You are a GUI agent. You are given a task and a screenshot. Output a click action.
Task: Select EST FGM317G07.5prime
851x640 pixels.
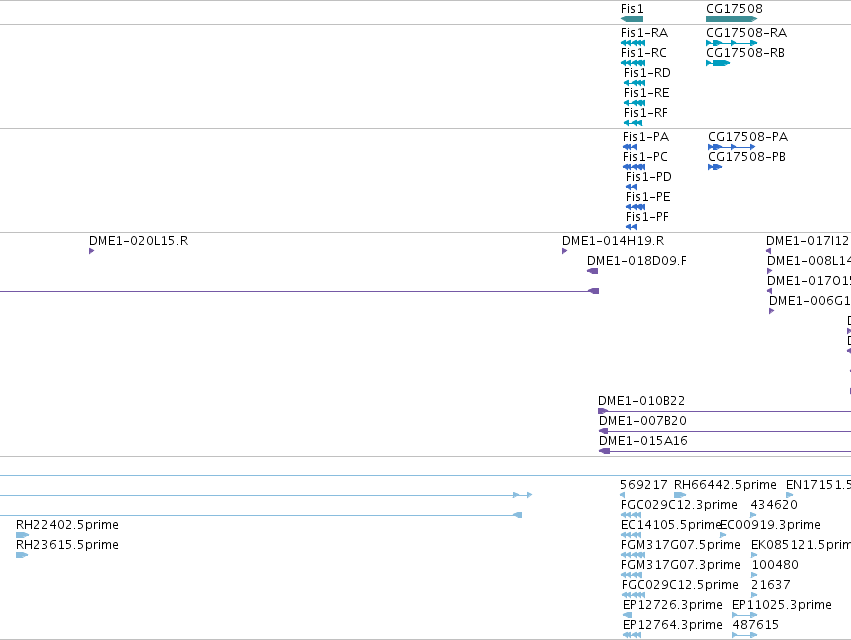click(681, 545)
